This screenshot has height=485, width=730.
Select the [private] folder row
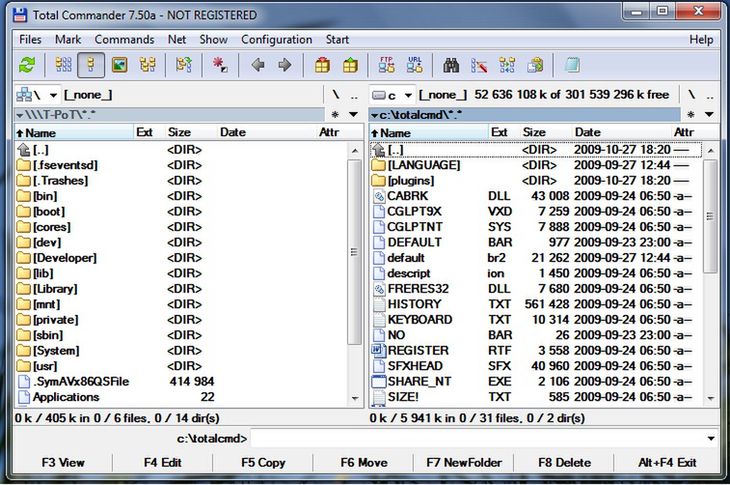182,320
